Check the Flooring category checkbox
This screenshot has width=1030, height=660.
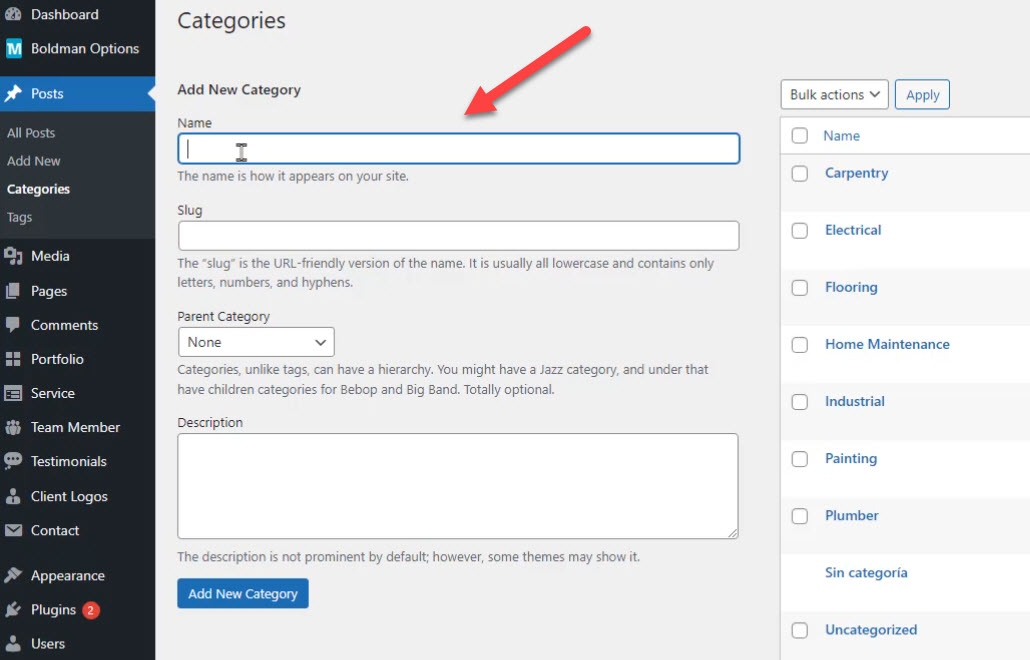[x=799, y=288]
